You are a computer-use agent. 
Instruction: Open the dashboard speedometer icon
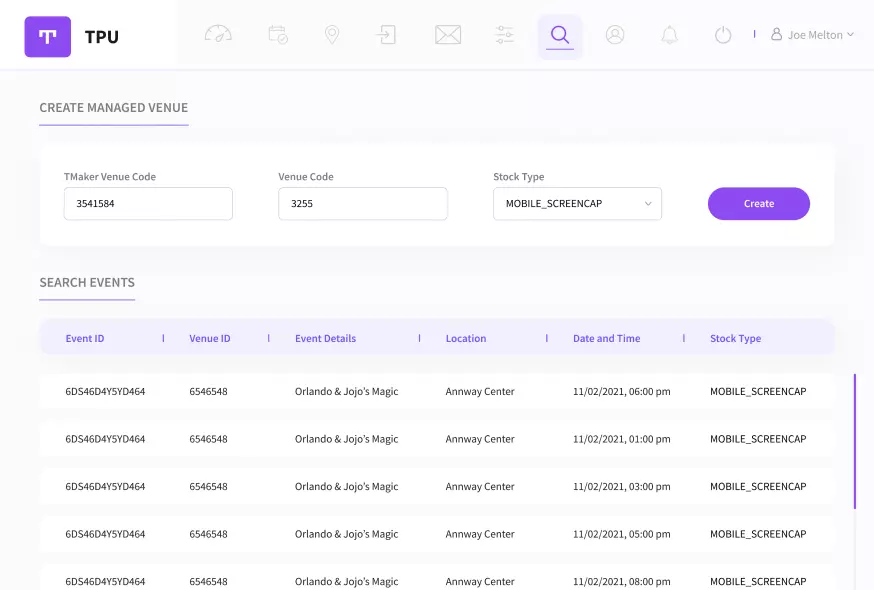tap(218, 35)
